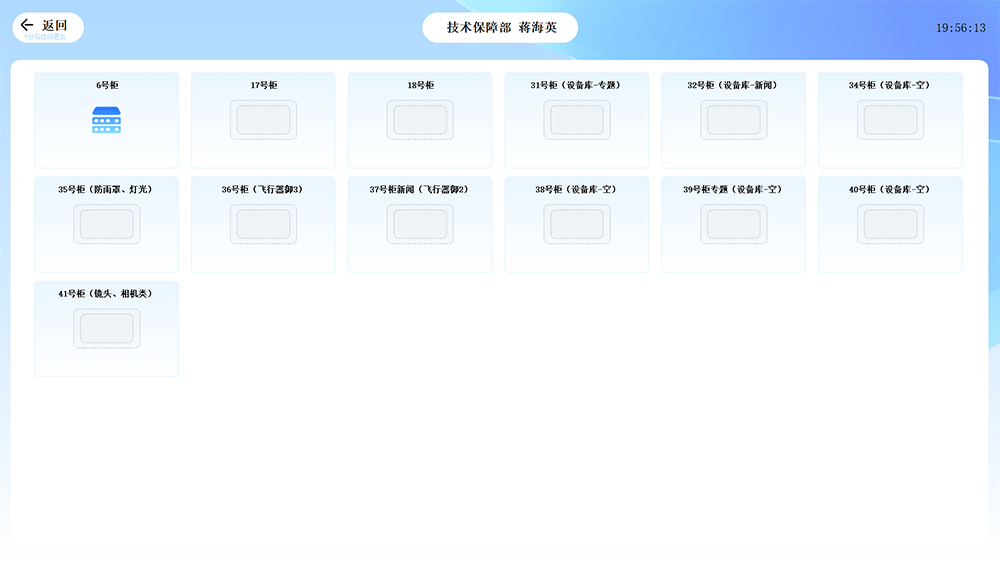Screen dimensions: 1000x563
Task: Click the 6号柜 cabinet icon
Action: pyautogui.click(x=106, y=120)
